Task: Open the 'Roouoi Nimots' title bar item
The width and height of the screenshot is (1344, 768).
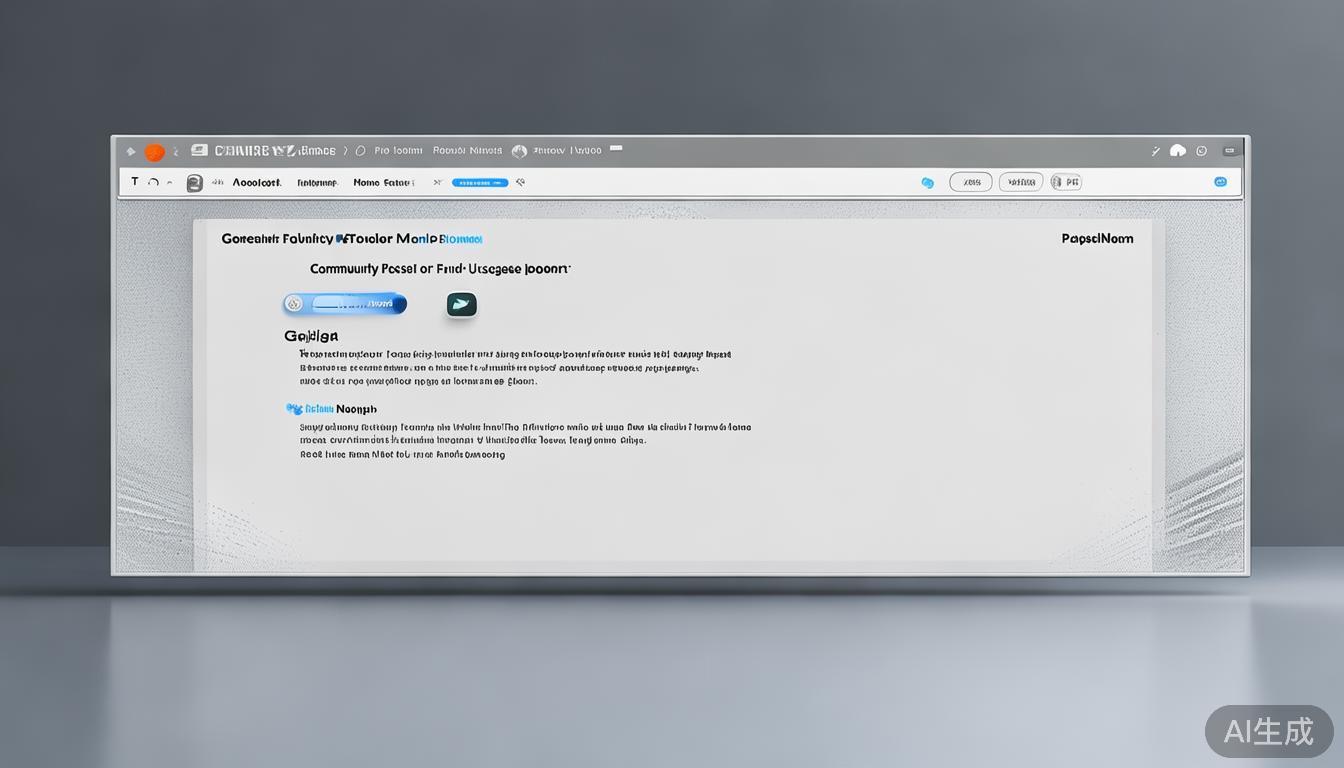Action: [x=467, y=151]
